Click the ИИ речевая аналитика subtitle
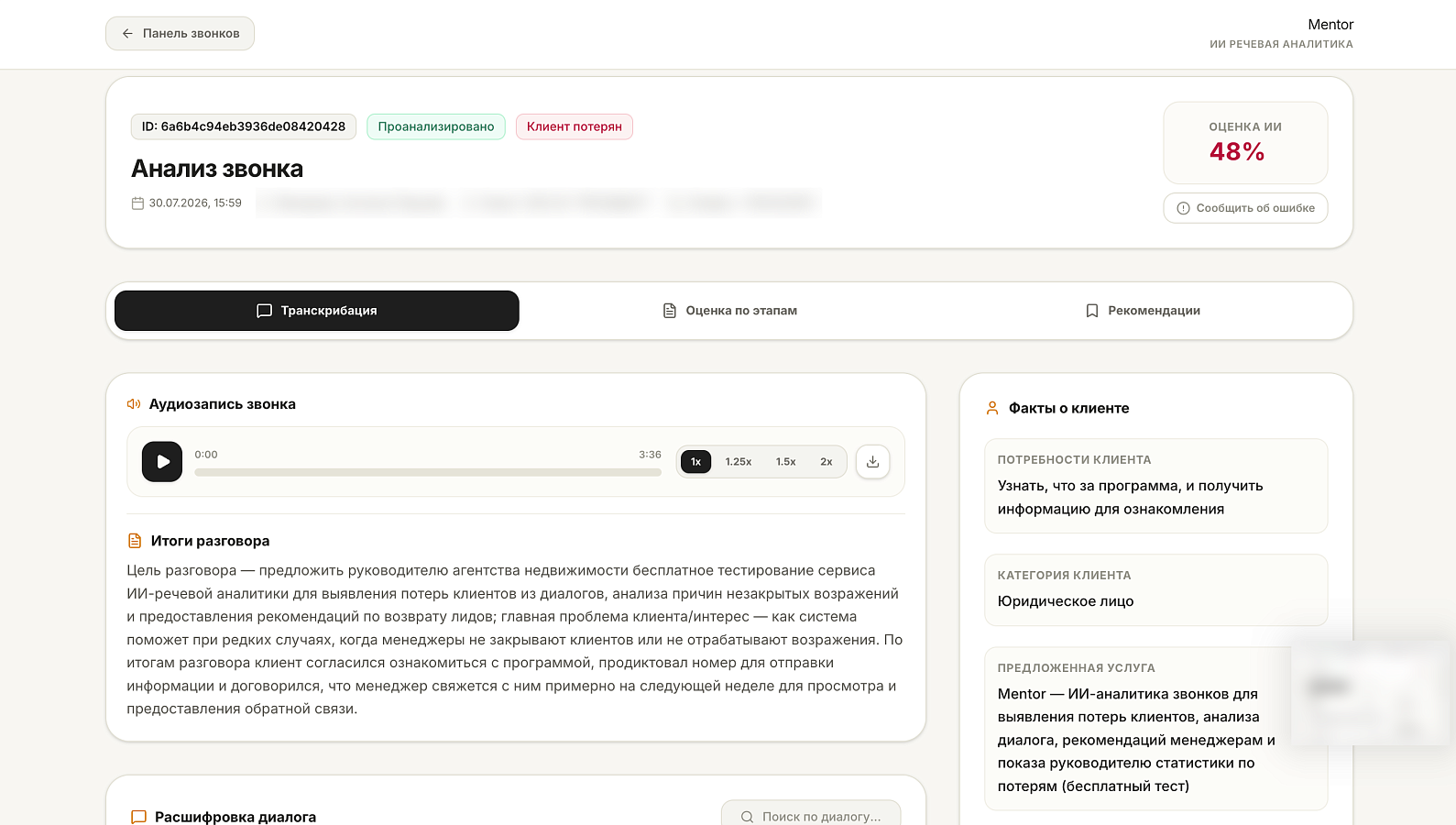 [x=1281, y=44]
